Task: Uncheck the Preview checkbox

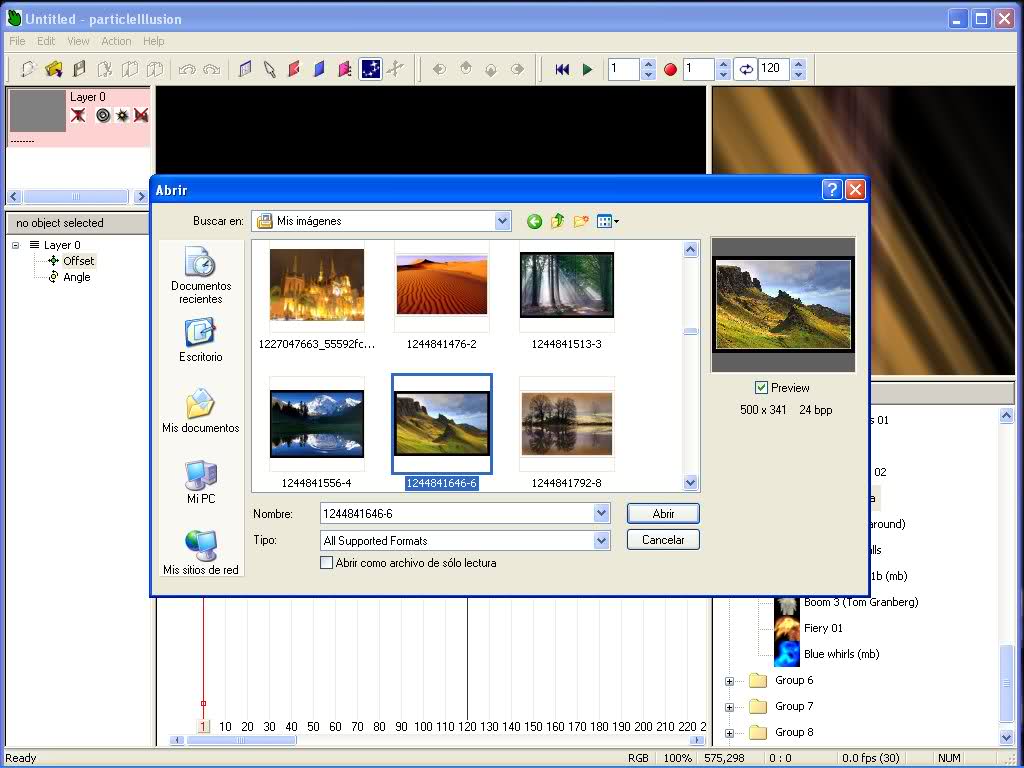Action: coord(761,387)
